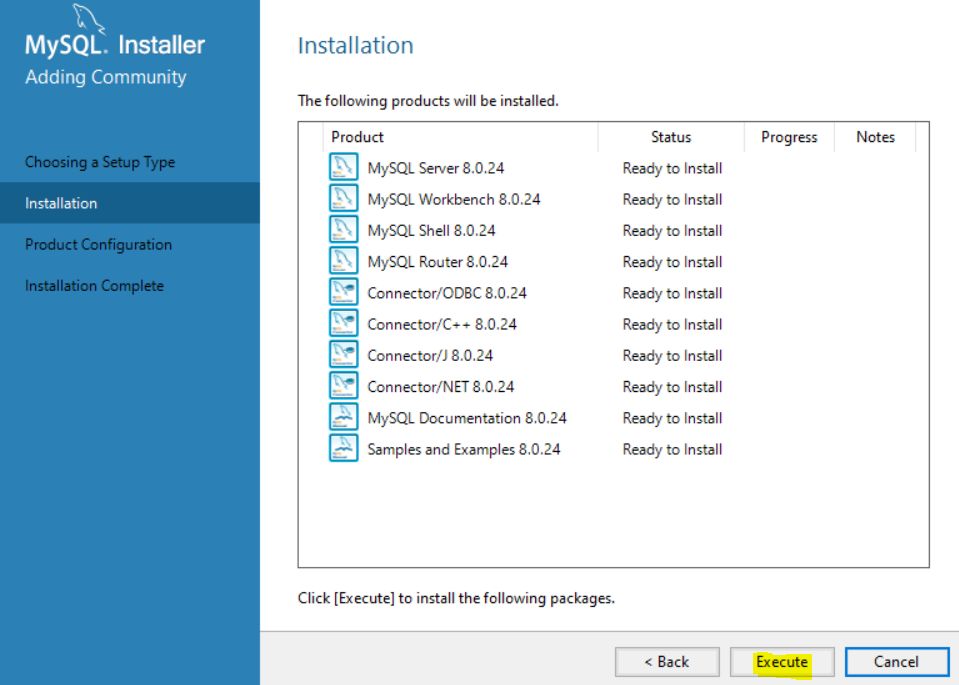Select the MySQL Documentation 8.0.24 row text

click(467, 418)
